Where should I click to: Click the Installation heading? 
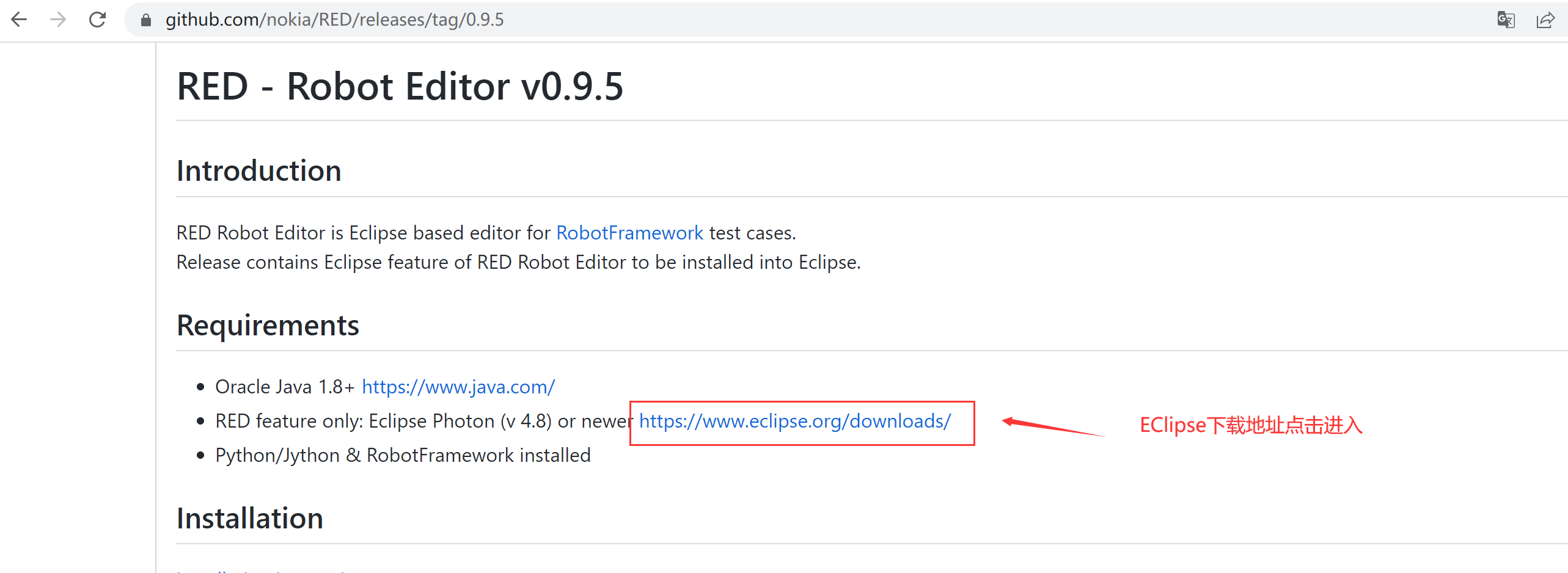click(x=249, y=518)
